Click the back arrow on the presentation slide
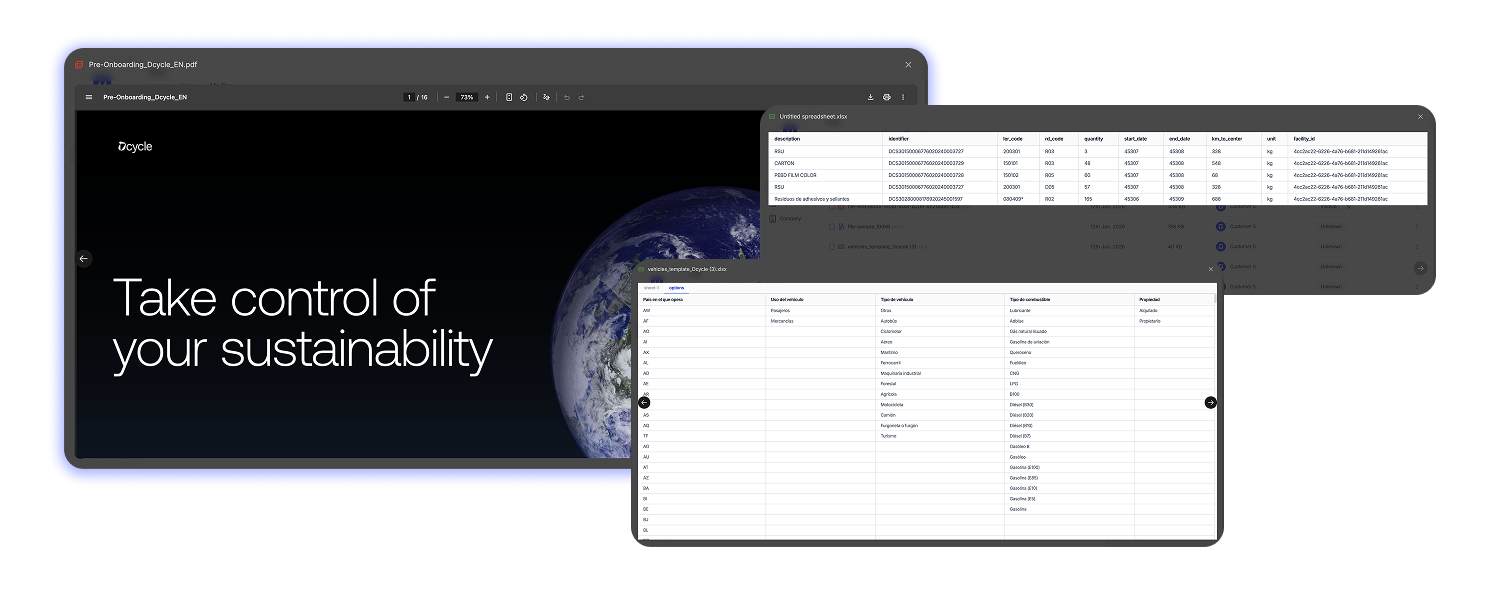Image resolution: width=1500 pixels, height=595 pixels. pos(84,258)
